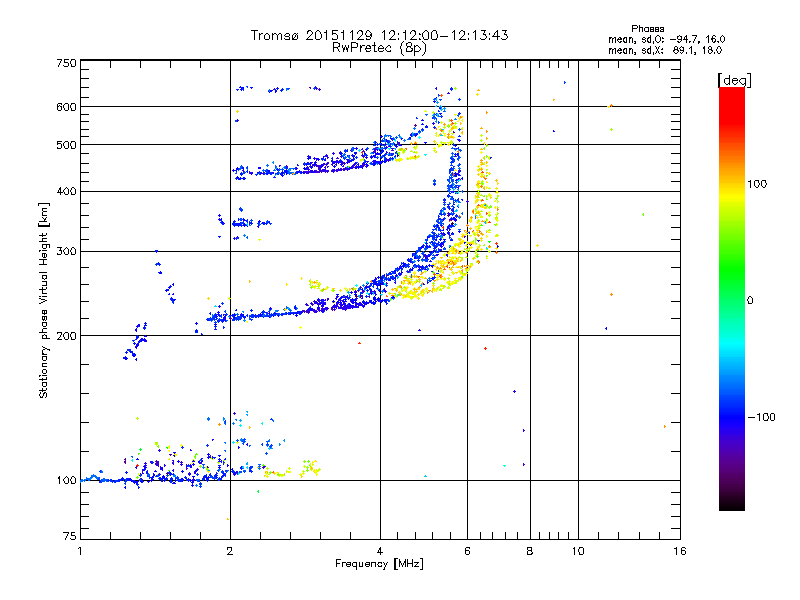Click the 750 tick label on height axis
Screen dimensions: 800x600
(66, 63)
